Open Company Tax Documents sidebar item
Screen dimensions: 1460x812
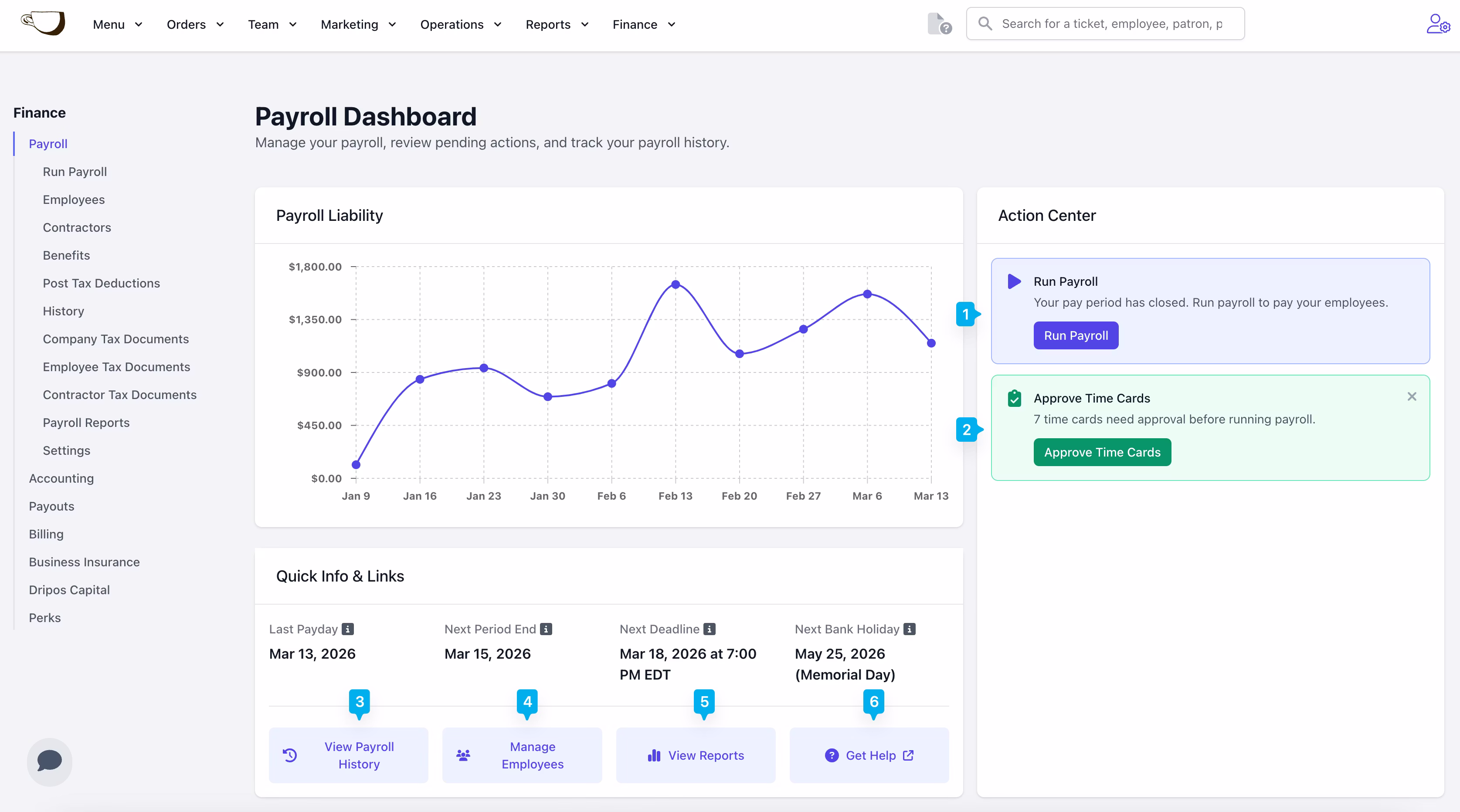tap(115, 339)
